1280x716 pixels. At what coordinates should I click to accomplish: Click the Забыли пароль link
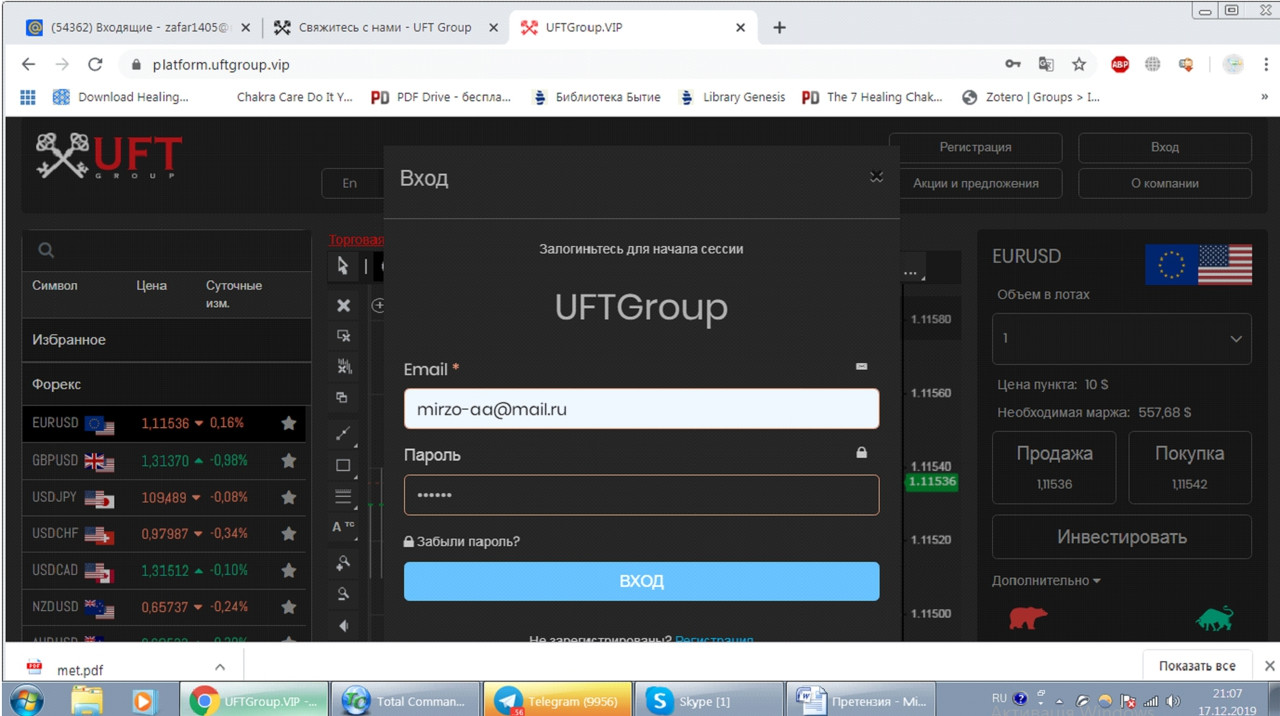click(462, 542)
